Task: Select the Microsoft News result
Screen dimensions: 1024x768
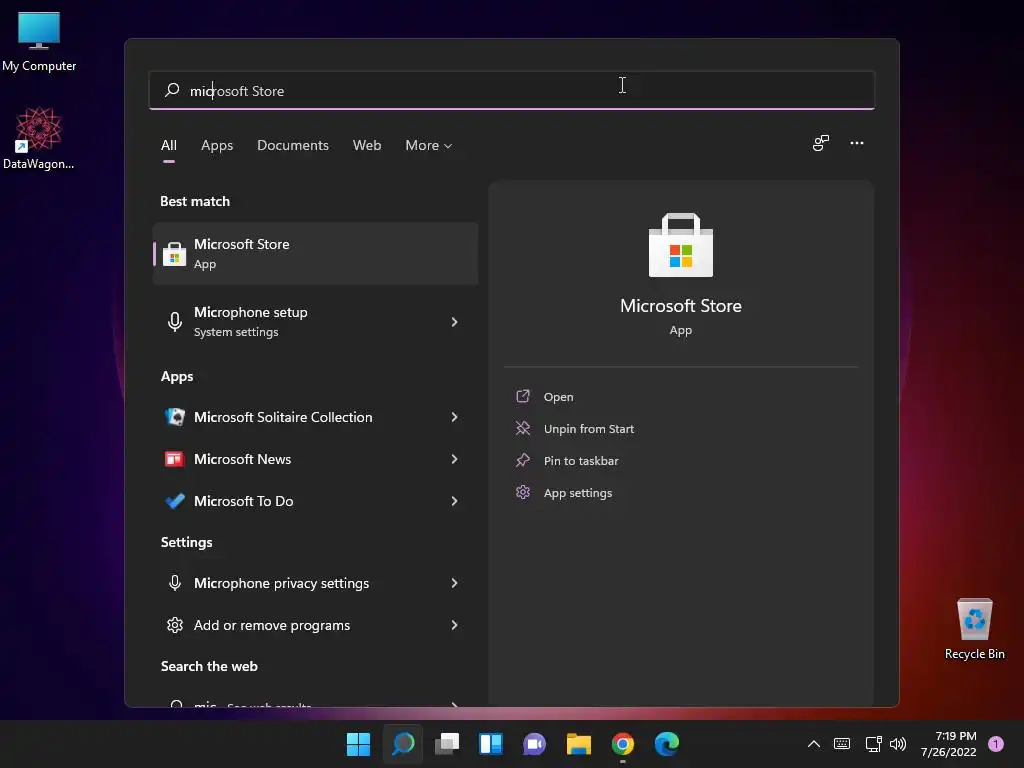Action: [x=315, y=459]
